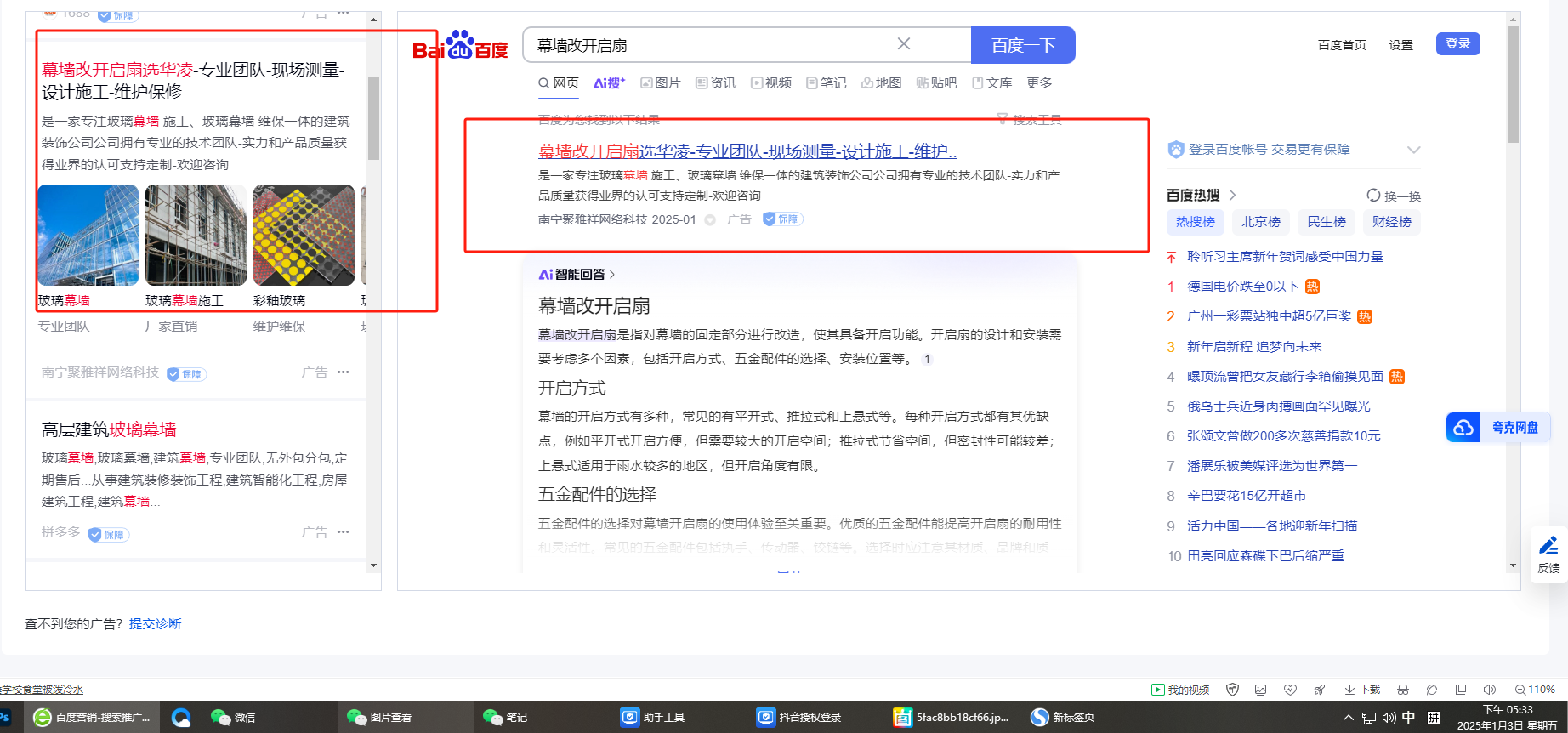Switch to the 图片 tab
Image resolution: width=1568 pixels, height=733 pixels.
coord(661,82)
